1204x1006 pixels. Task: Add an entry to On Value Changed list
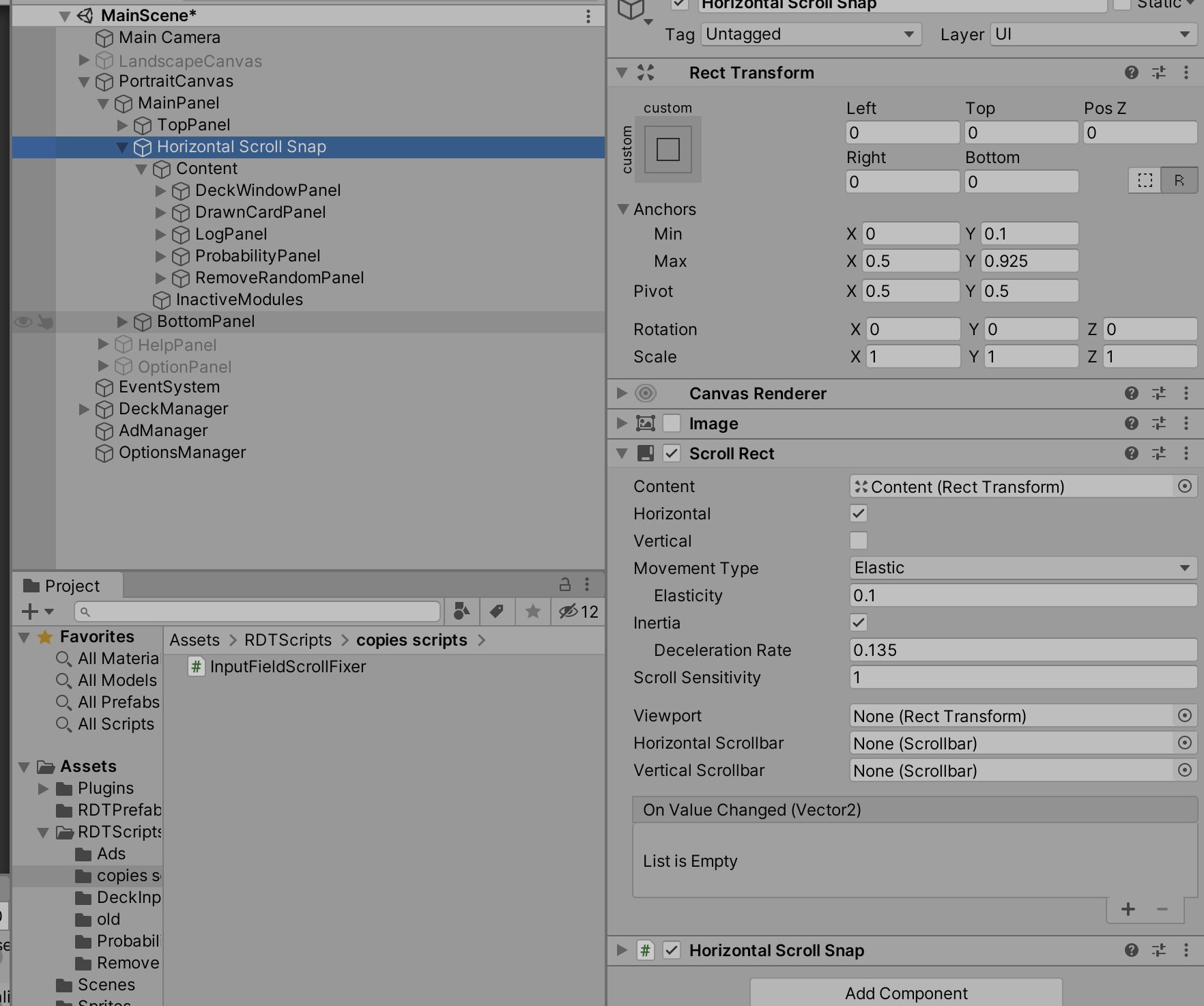click(x=1128, y=909)
